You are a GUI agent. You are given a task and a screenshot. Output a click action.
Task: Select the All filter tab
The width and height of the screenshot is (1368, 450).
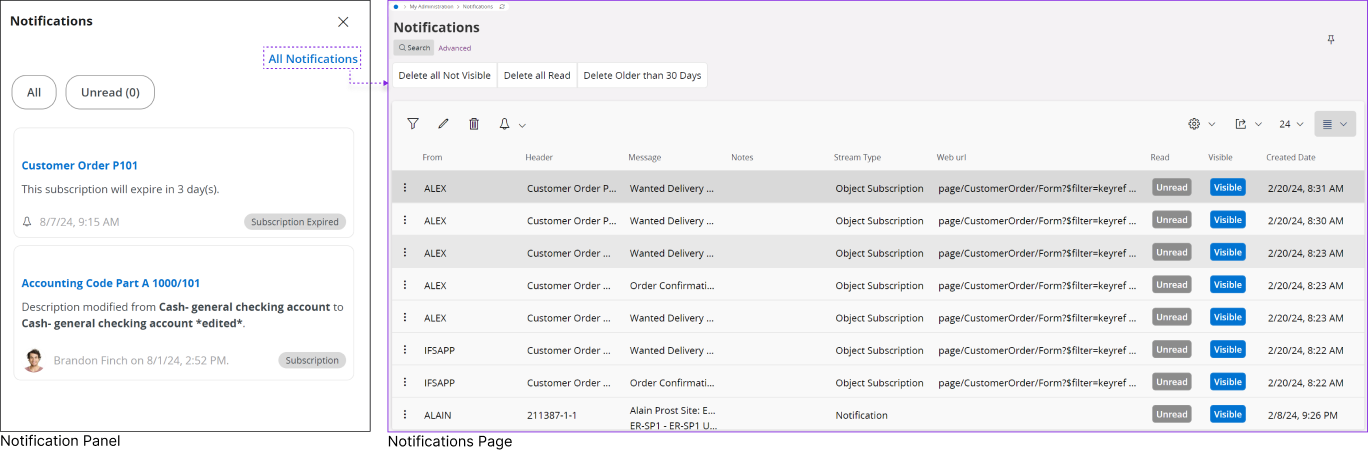pyautogui.click(x=34, y=92)
